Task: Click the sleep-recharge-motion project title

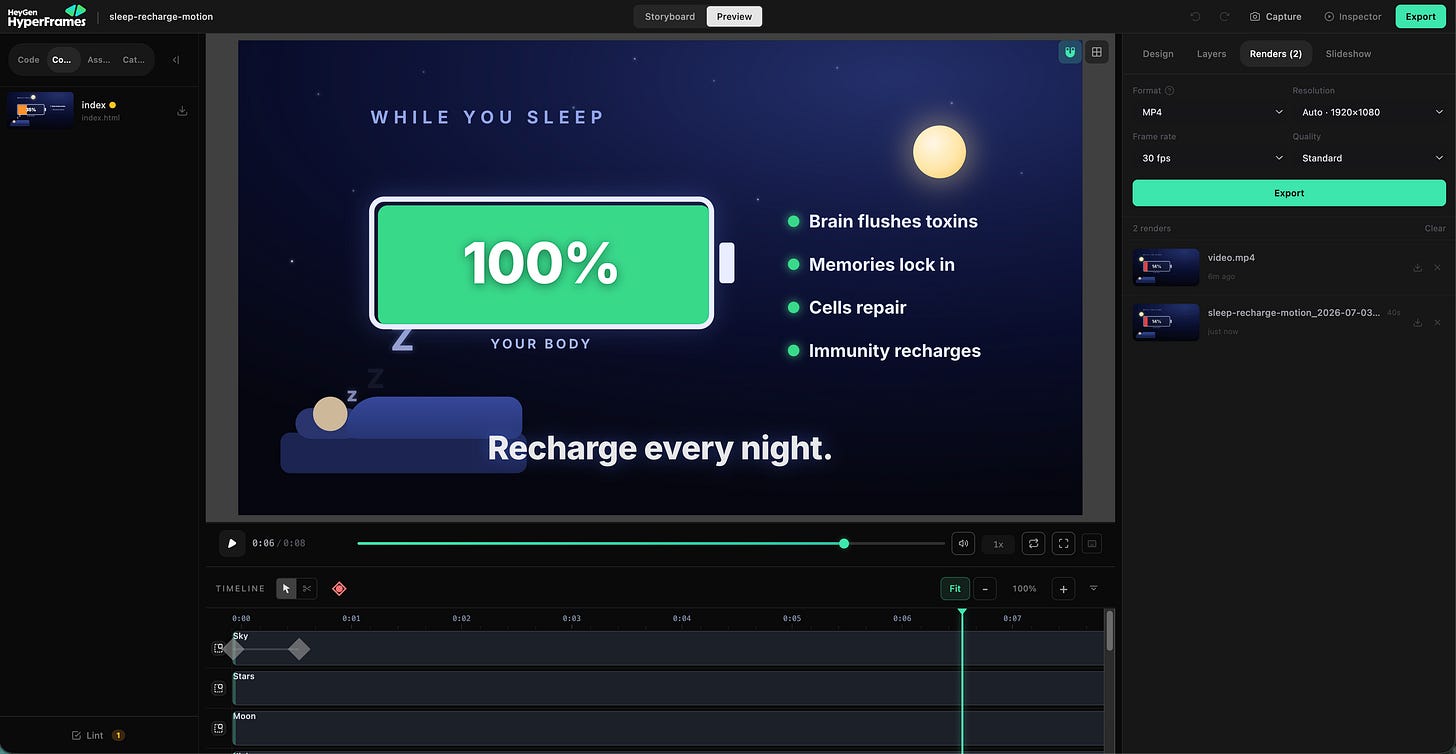Action: (x=161, y=17)
